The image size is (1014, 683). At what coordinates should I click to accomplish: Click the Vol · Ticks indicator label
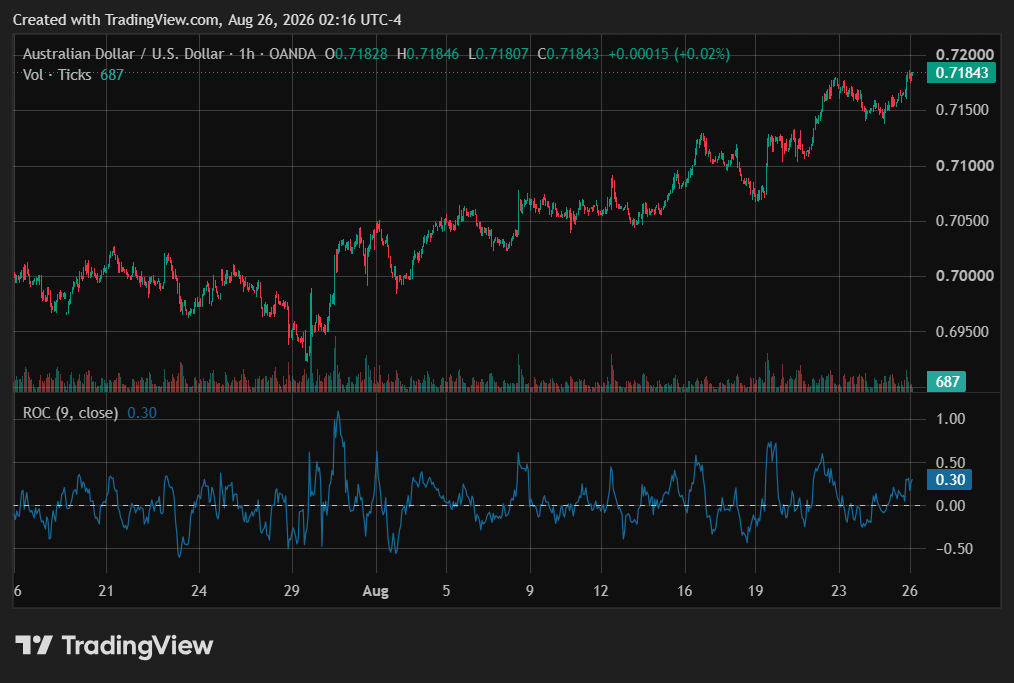[57, 75]
